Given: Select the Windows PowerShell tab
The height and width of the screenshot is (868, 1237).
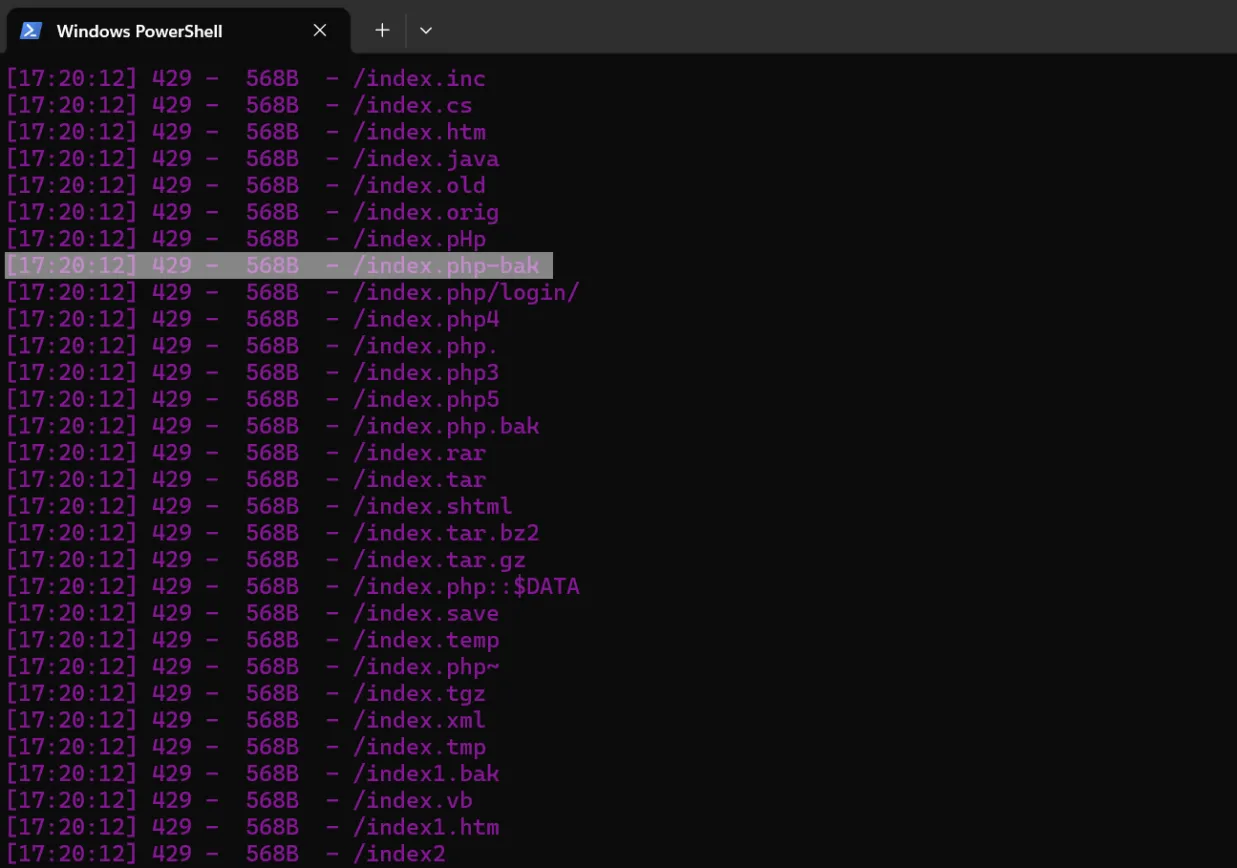Looking at the screenshot, I should pos(178,30).
